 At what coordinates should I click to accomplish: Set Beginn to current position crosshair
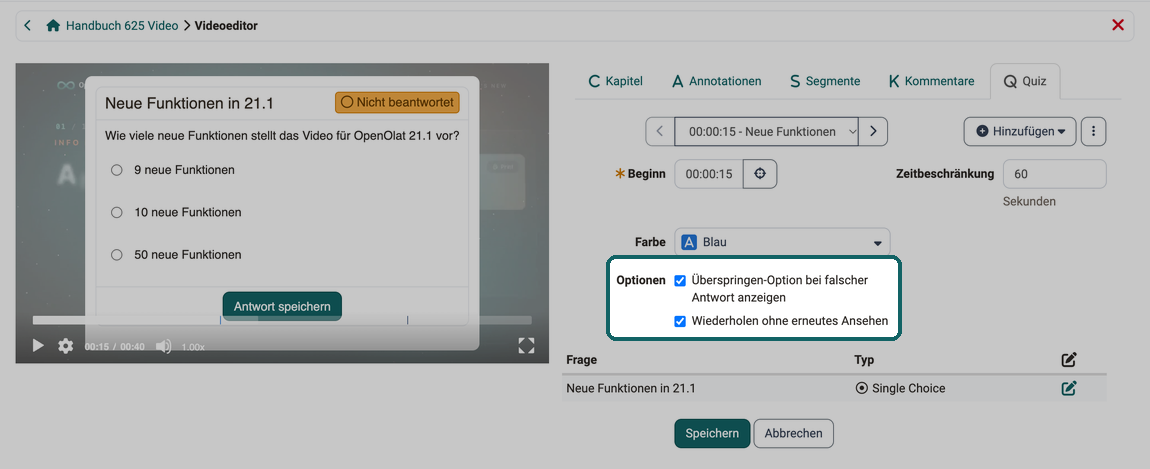pyautogui.click(x=760, y=174)
